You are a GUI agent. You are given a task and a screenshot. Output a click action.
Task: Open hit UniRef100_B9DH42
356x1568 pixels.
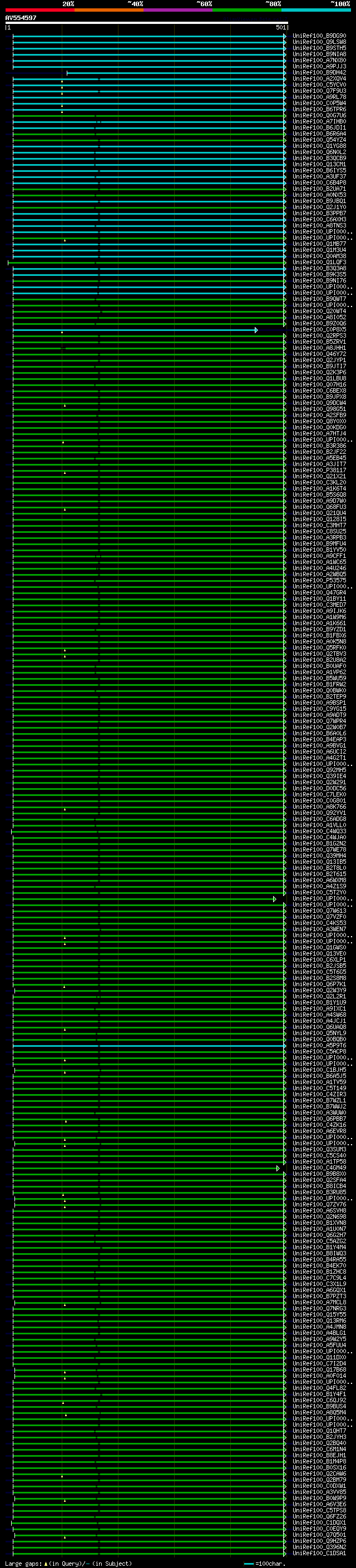(319, 72)
